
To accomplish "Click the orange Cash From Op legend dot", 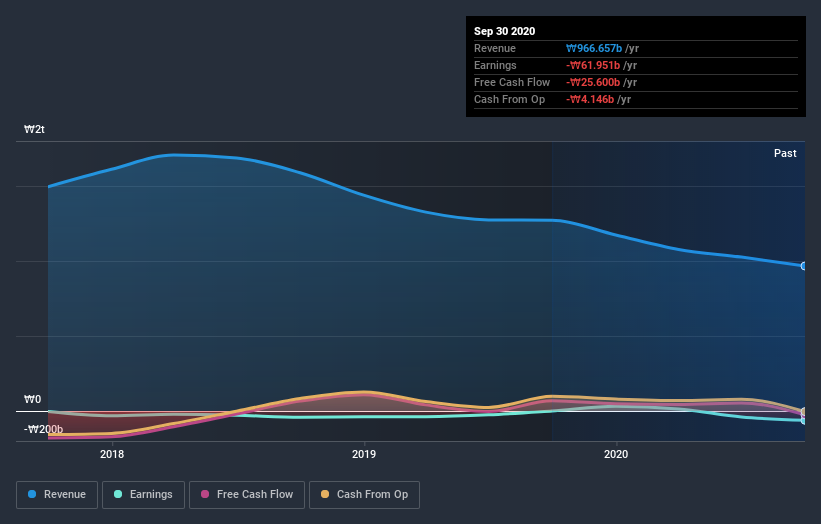I will coord(325,494).
